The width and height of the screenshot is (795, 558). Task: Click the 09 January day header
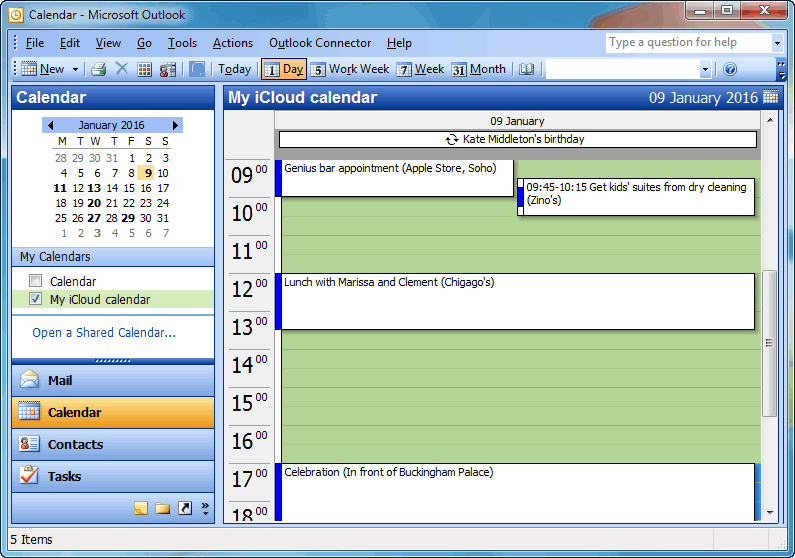(517, 121)
